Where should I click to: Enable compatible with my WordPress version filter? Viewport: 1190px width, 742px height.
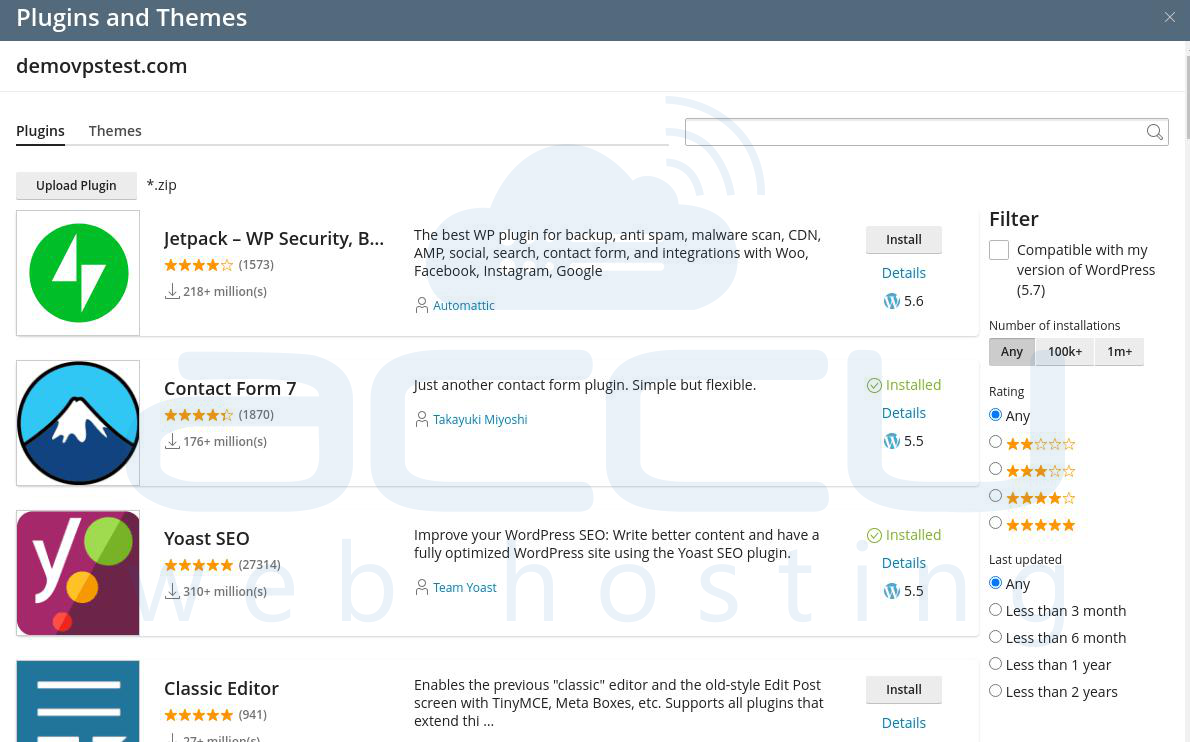pos(999,250)
